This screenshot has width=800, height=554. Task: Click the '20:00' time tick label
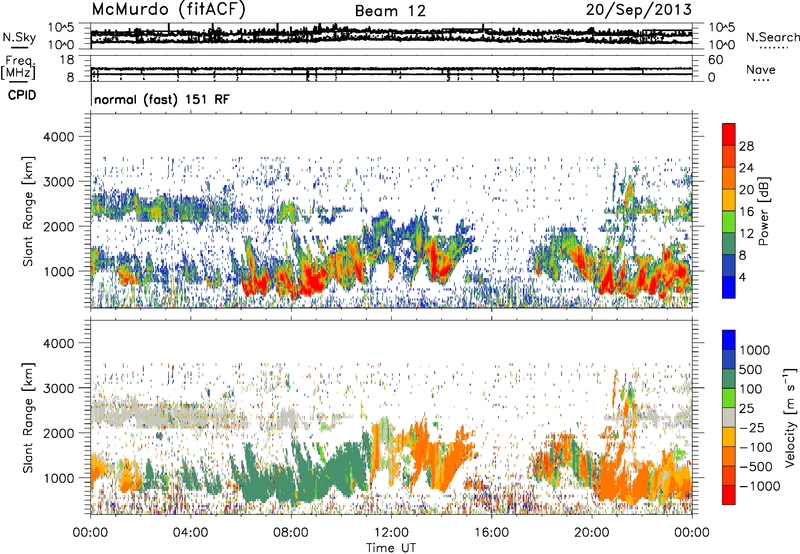pos(592,533)
